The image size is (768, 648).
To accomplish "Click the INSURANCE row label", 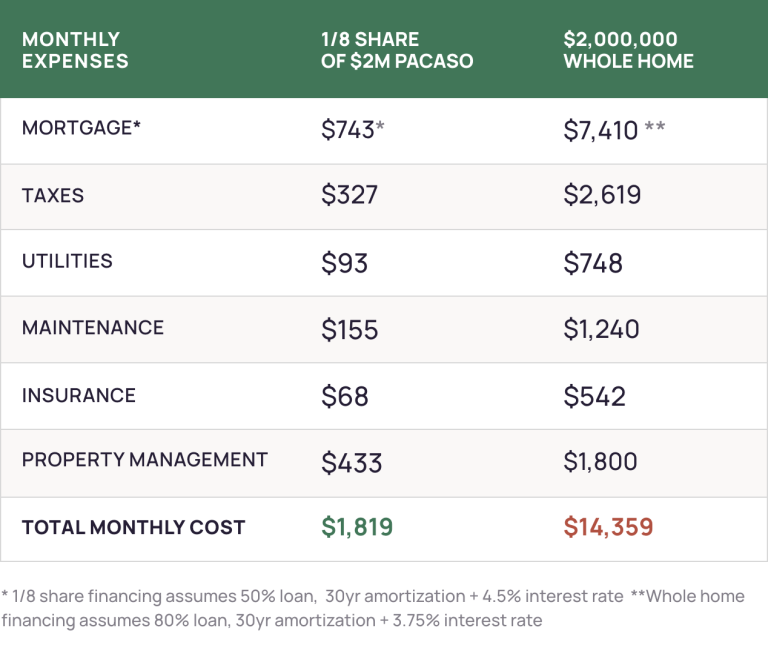I will pyautogui.click(x=78, y=395).
